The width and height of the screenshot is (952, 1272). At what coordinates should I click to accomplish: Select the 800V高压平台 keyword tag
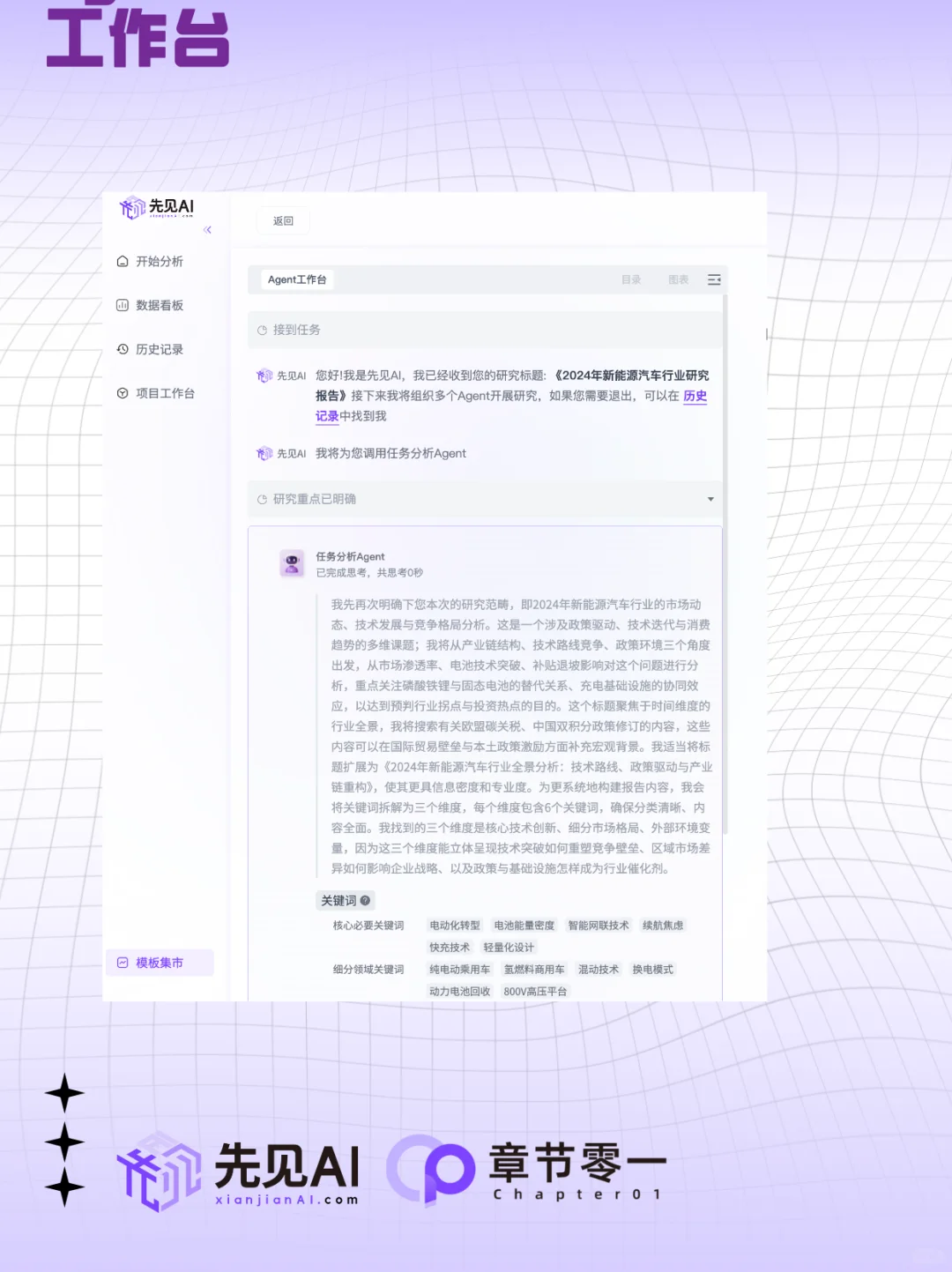click(x=535, y=991)
